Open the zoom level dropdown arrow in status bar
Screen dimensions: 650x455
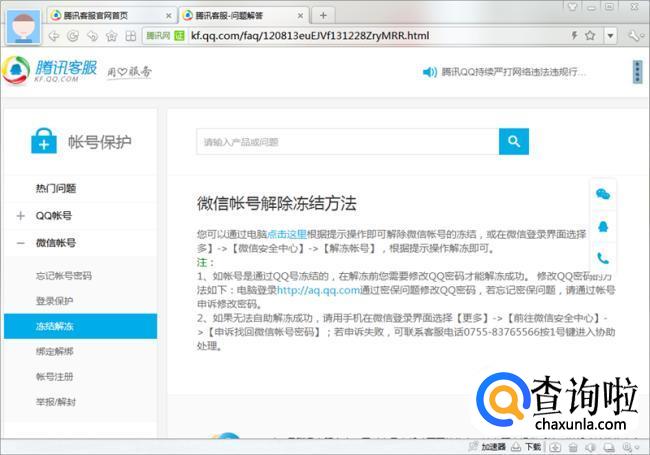[637, 448]
